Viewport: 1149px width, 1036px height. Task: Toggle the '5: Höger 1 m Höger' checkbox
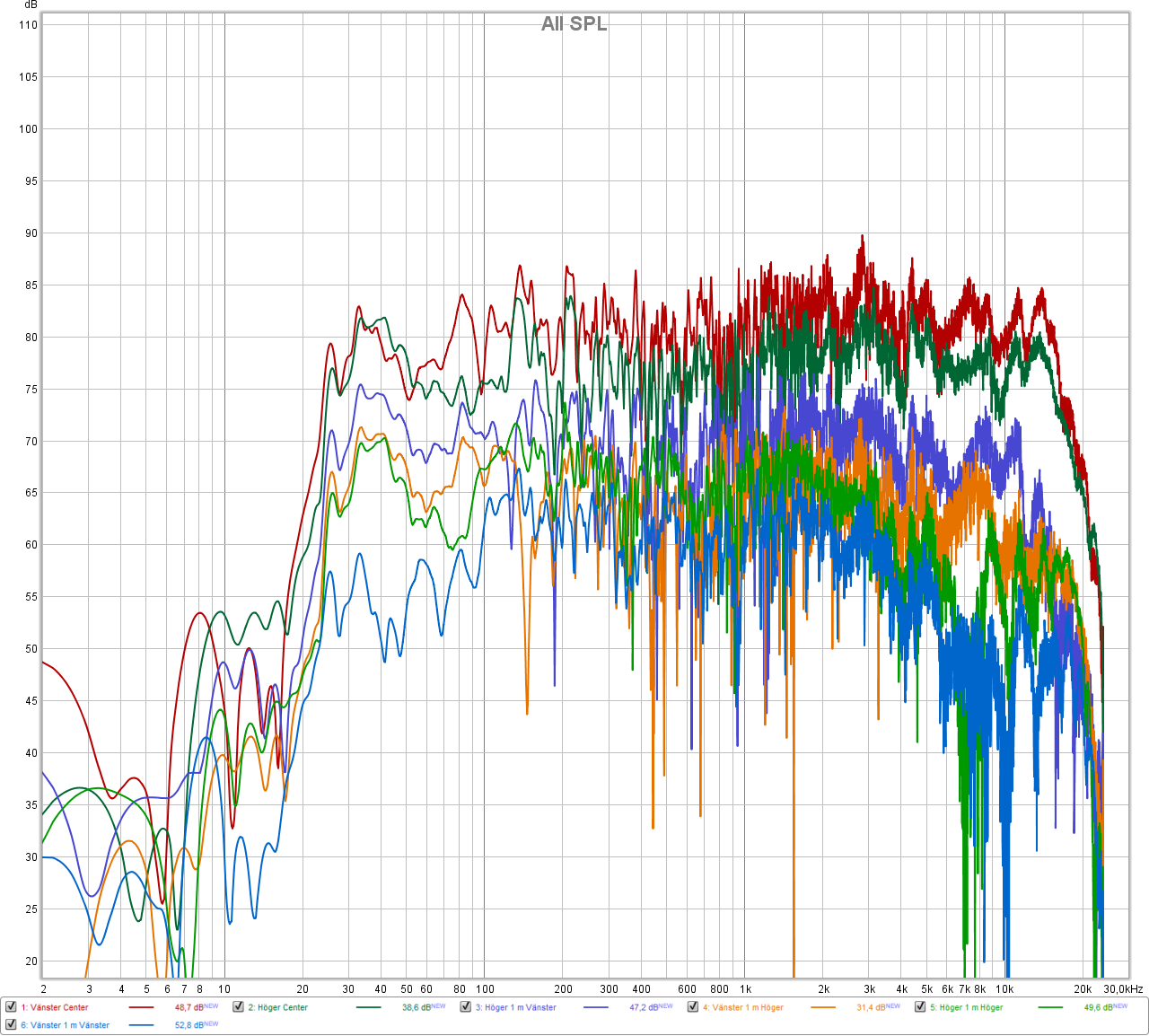[x=920, y=1007]
